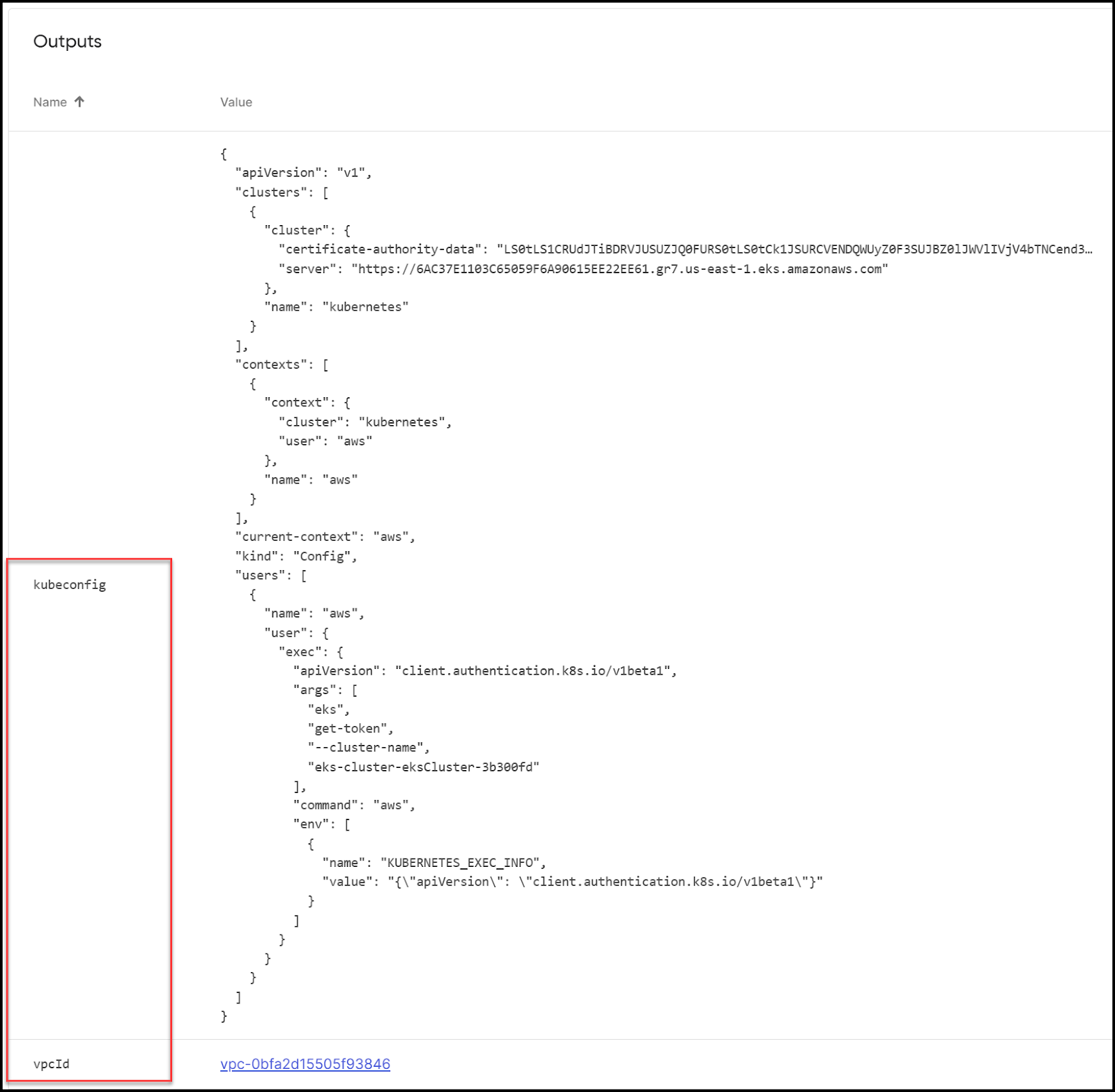Click the "exec": { line

point(311,652)
